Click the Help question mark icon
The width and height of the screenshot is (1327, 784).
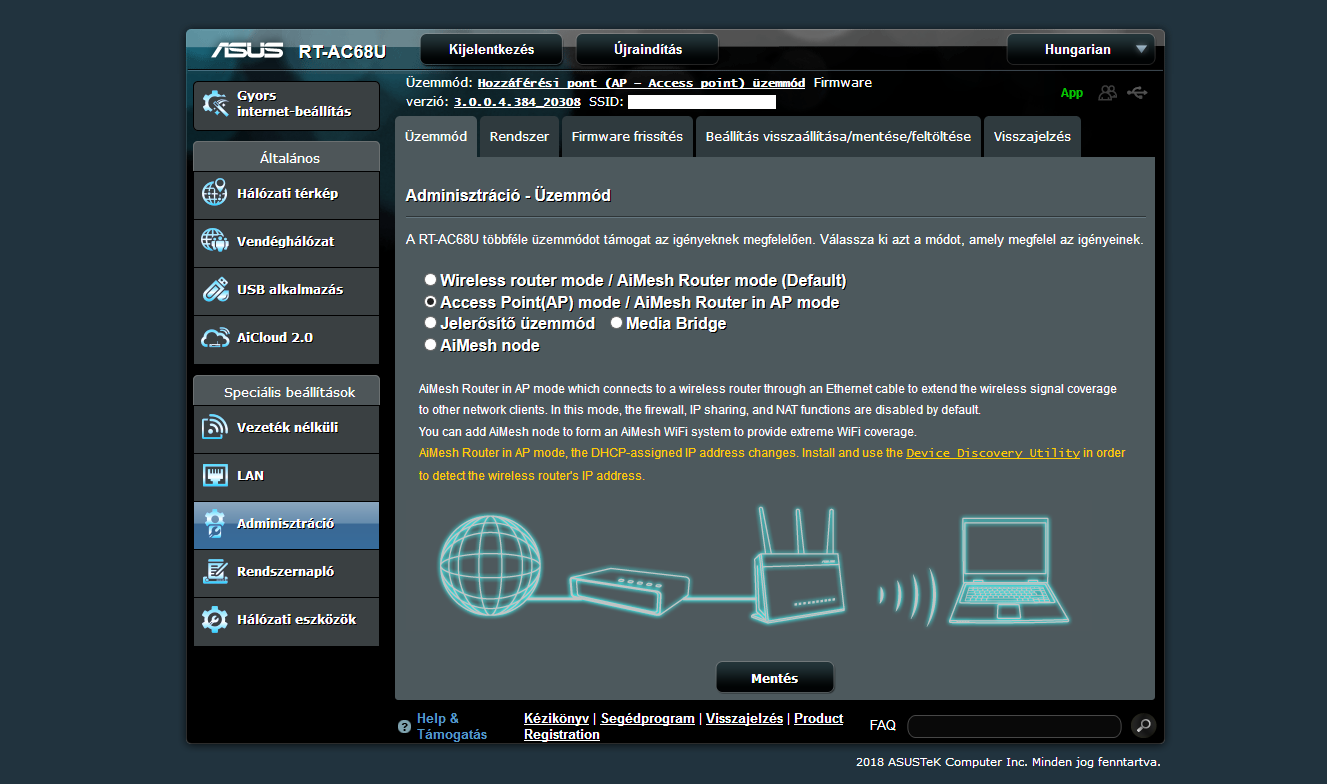[404, 727]
